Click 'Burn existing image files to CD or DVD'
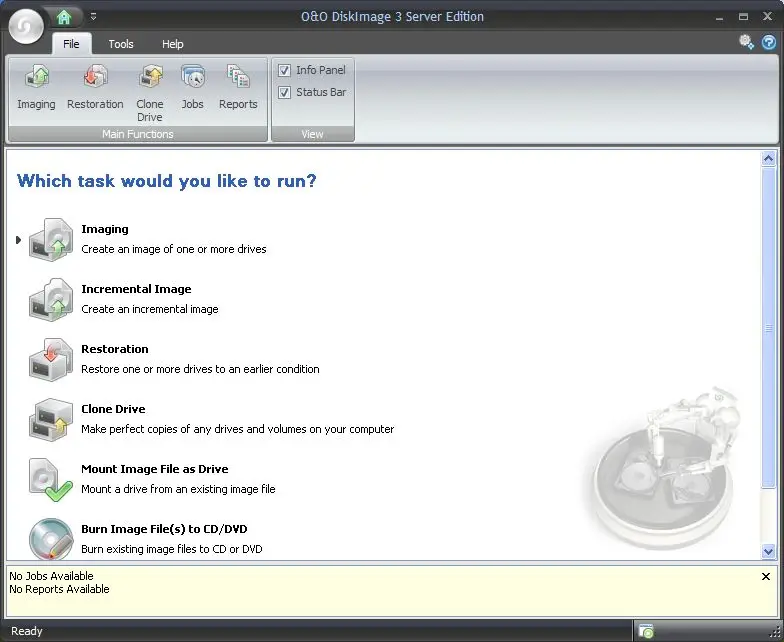784x642 pixels. pos(172,549)
